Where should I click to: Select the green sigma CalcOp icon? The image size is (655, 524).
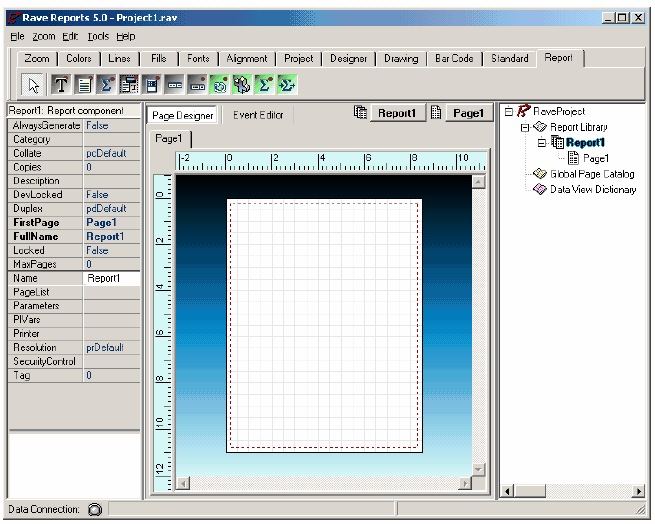point(264,84)
